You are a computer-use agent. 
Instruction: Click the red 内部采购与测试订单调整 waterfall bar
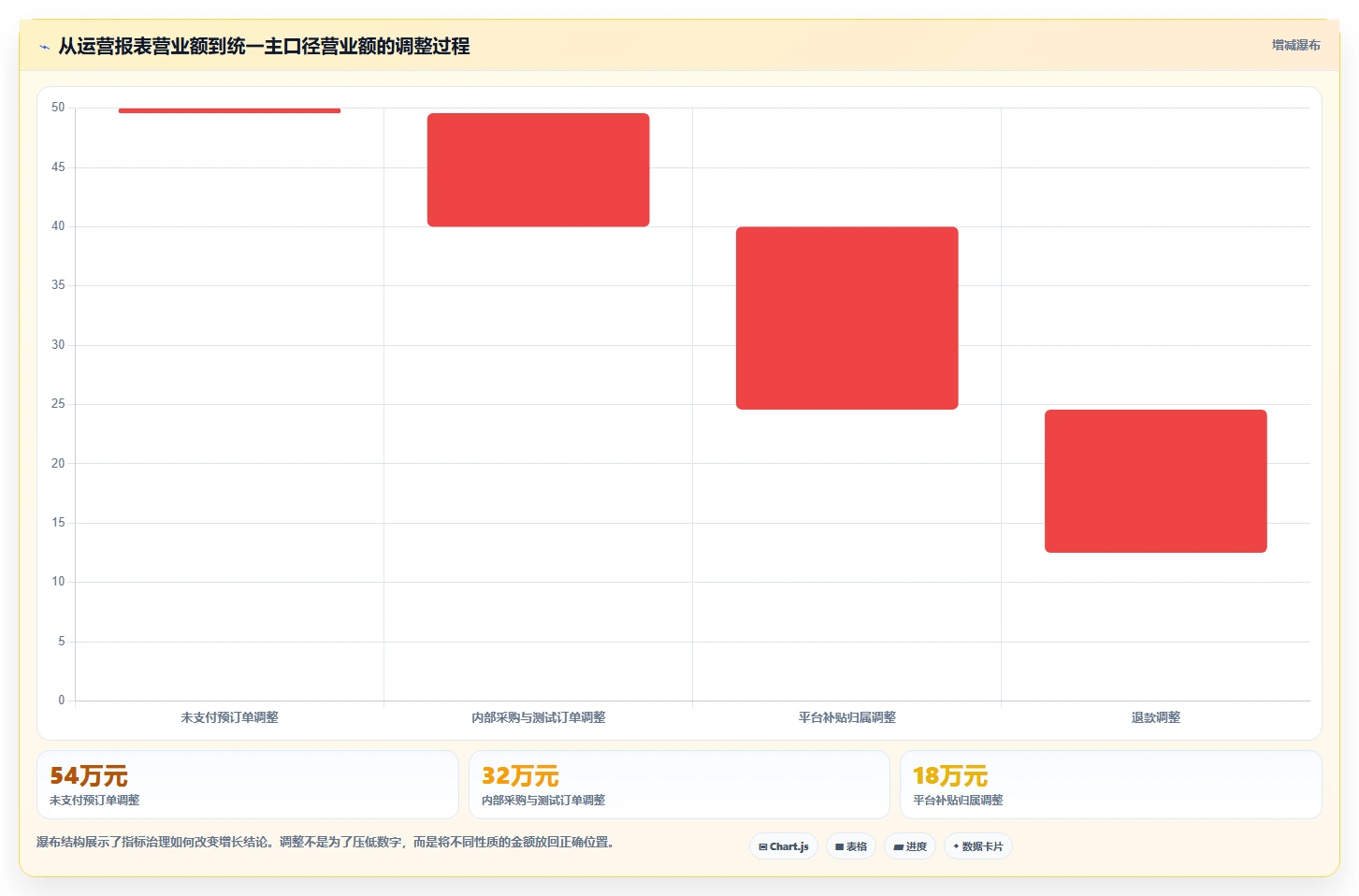tap(538, 169)
